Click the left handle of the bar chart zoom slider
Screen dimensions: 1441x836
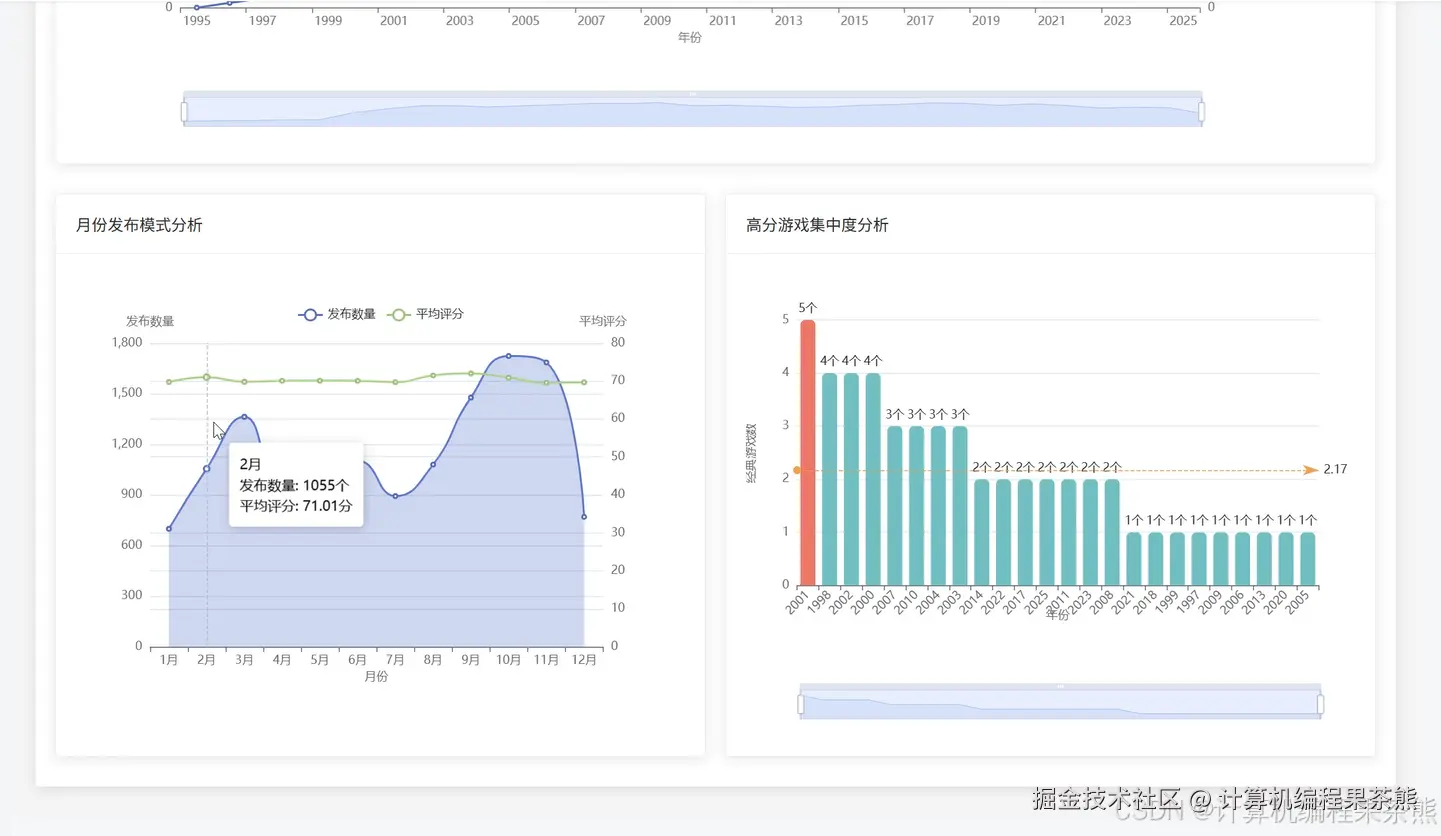tap(801, 704)
